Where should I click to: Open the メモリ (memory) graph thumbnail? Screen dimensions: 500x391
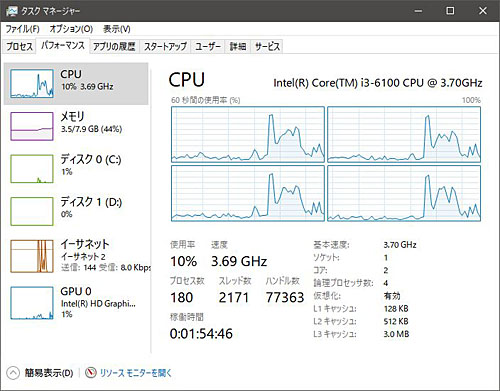(x=32, y=126)
